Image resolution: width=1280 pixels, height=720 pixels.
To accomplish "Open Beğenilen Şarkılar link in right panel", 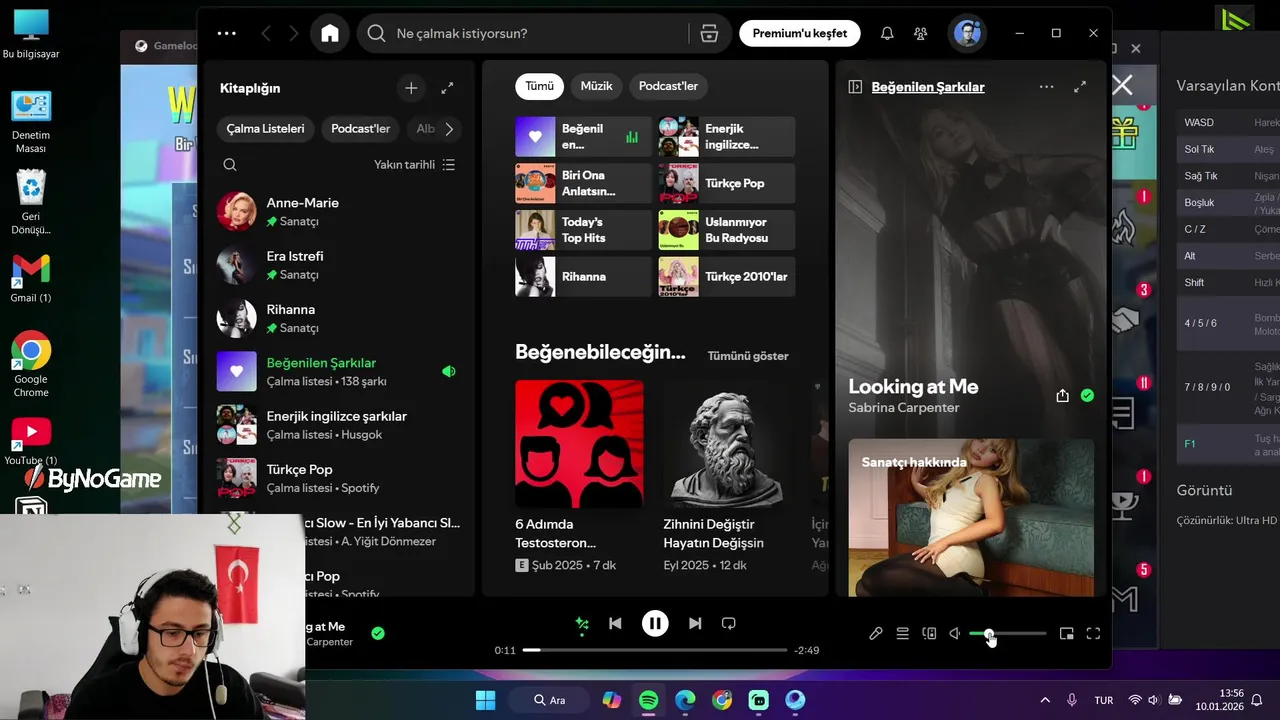I will [928, 87].
